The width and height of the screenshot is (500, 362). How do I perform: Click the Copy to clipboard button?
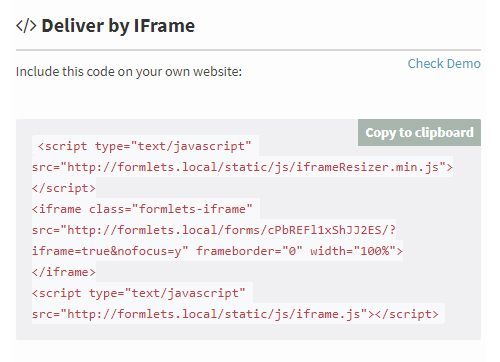point(419,132)
